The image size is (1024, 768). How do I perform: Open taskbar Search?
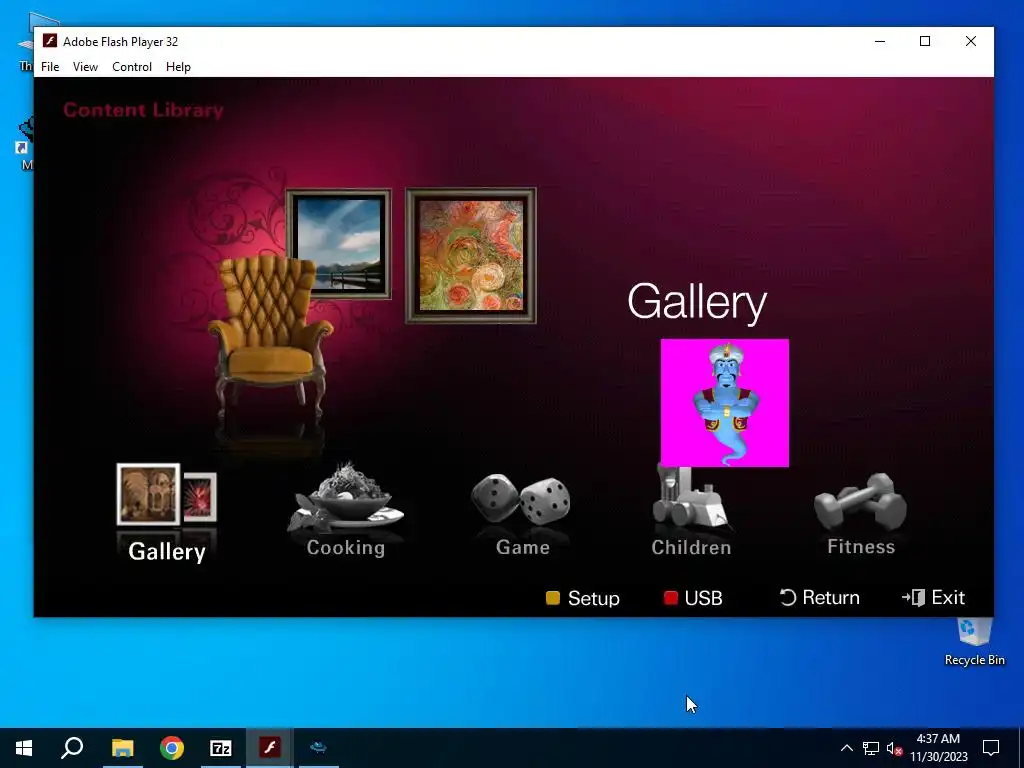pyautogui.click(x=72, y=748)
